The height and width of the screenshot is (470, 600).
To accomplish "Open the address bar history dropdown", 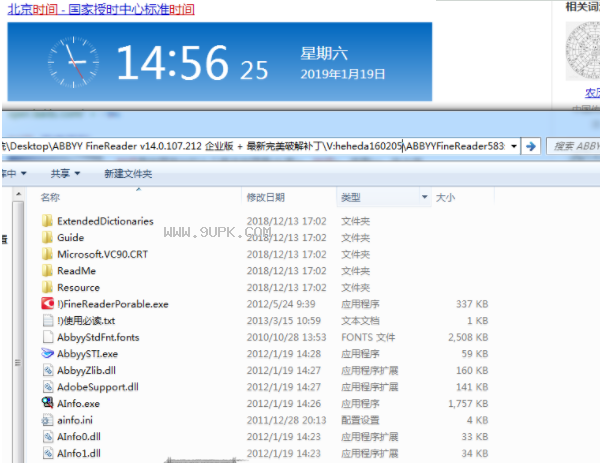I will (x=514, y=146).
